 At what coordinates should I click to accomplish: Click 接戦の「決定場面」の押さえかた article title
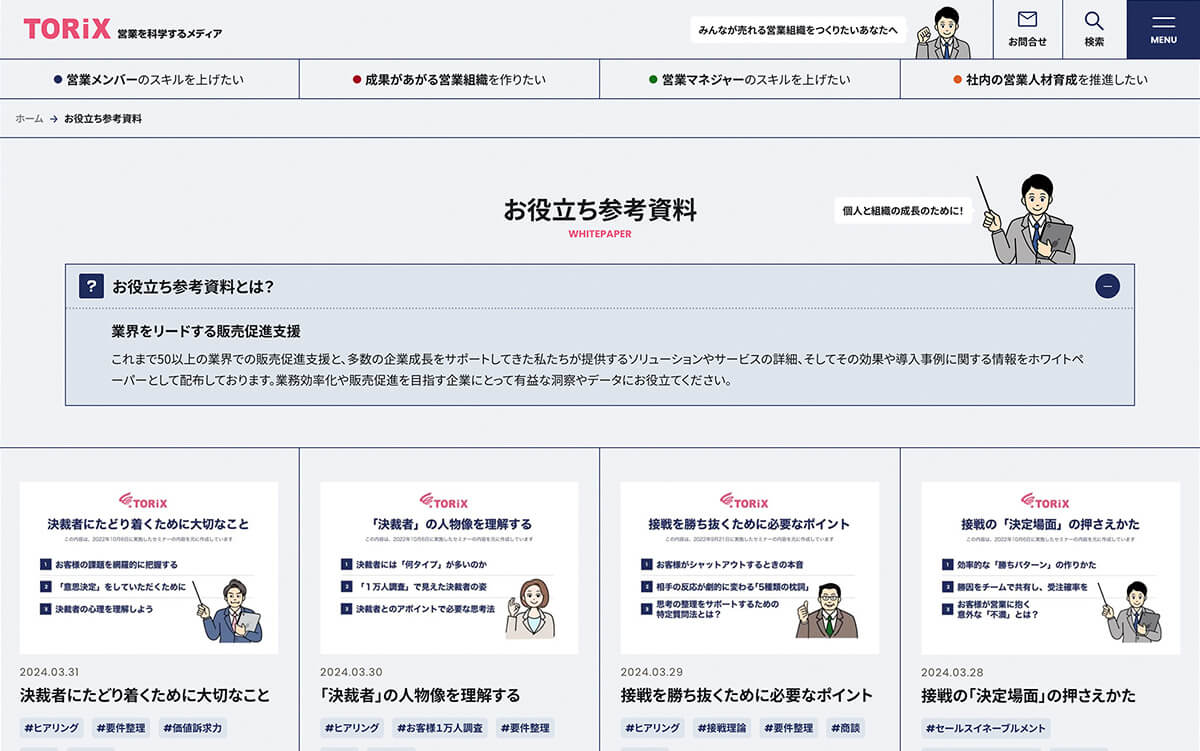tap(1028, 695)
